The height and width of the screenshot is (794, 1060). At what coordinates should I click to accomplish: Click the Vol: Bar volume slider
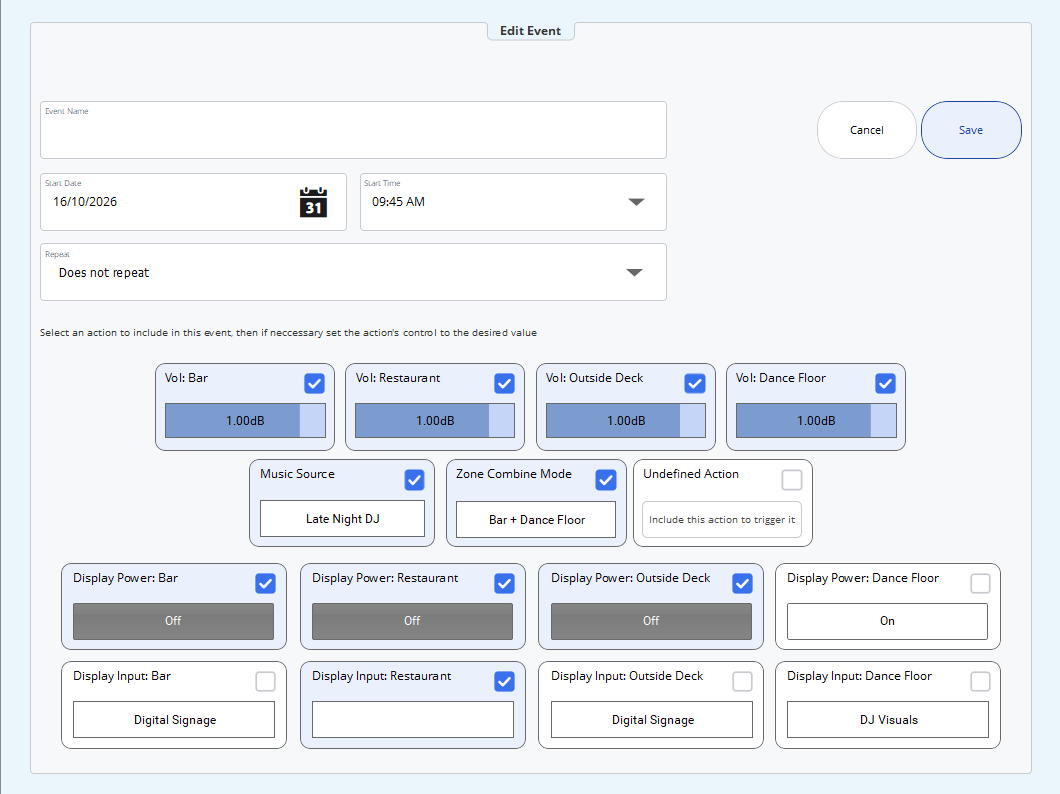pyautogui.click(x=245, y=420)
